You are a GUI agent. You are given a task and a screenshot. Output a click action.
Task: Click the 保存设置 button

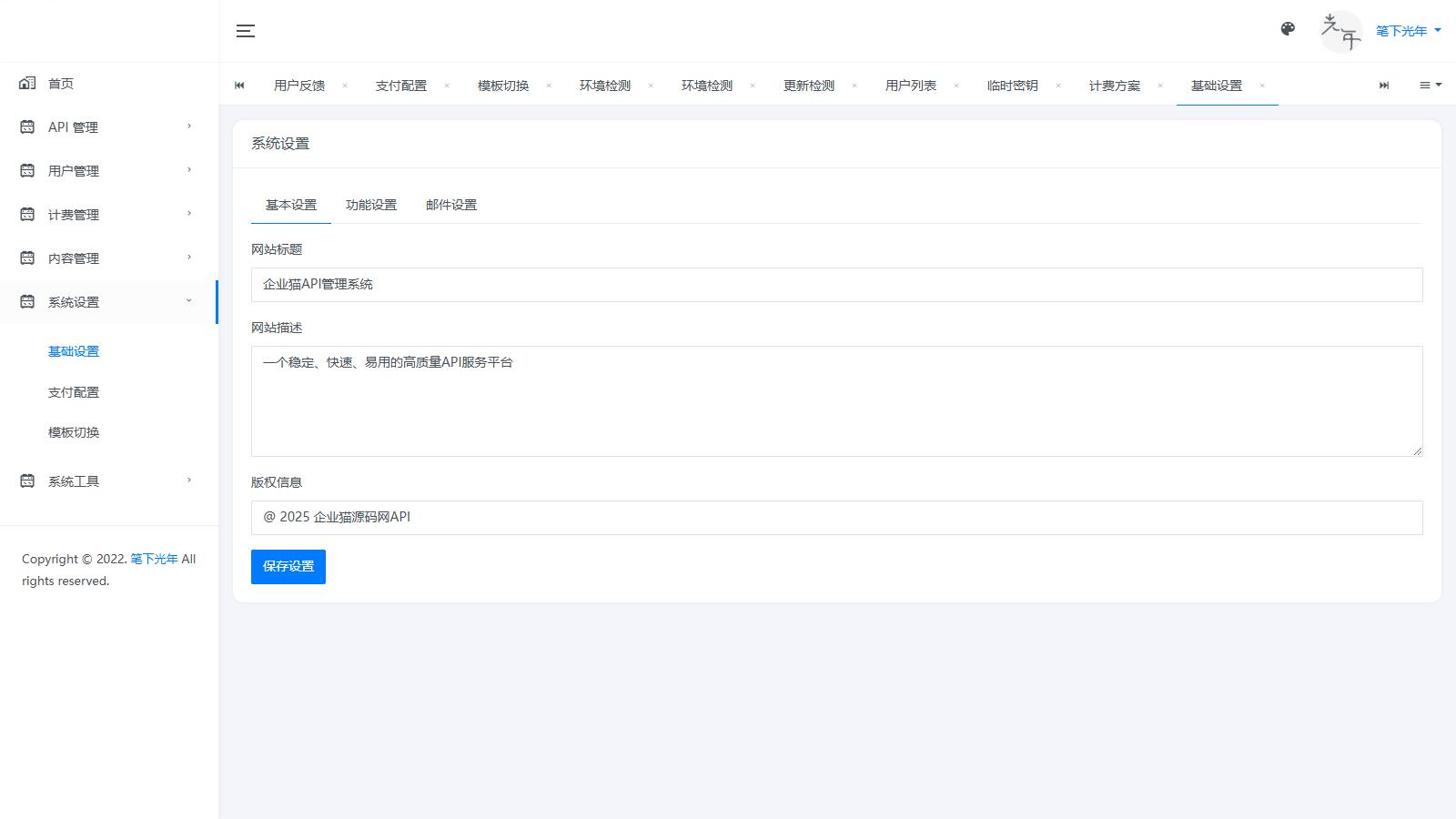[x=288, y=566]
